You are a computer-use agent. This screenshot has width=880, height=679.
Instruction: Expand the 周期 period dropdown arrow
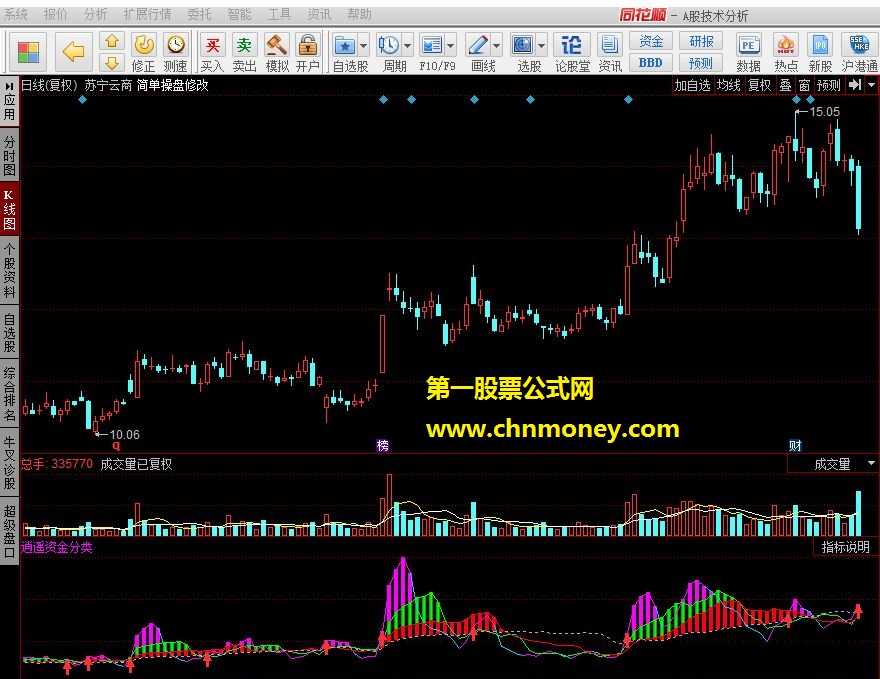click(408, 45)
